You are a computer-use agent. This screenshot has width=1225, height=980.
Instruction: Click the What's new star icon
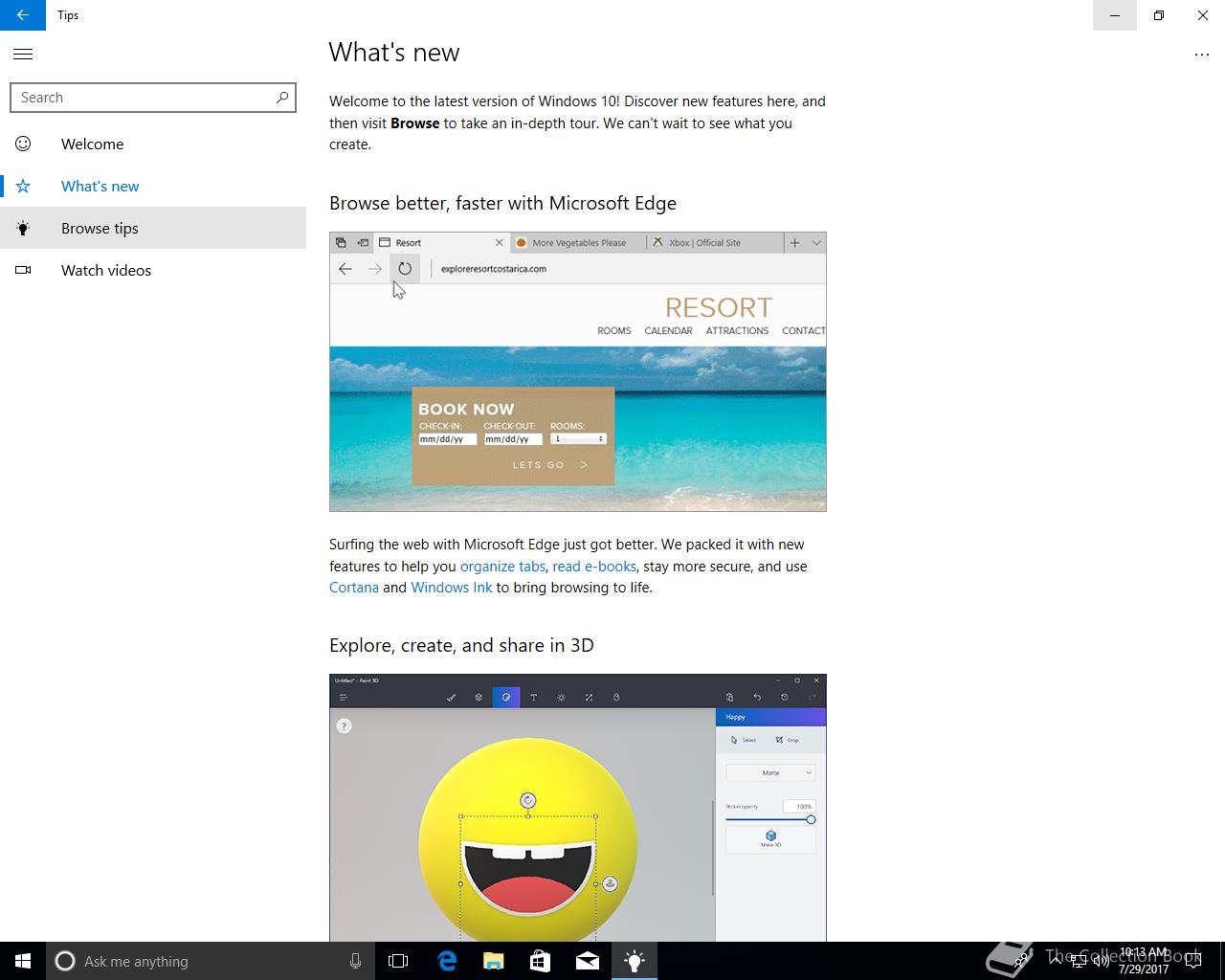coord(23,186)
